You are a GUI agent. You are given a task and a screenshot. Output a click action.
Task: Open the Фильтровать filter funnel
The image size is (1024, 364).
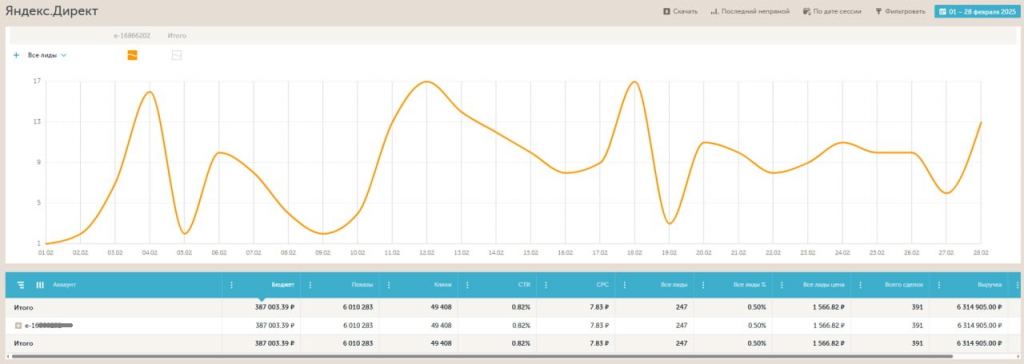tap(879, 11)
